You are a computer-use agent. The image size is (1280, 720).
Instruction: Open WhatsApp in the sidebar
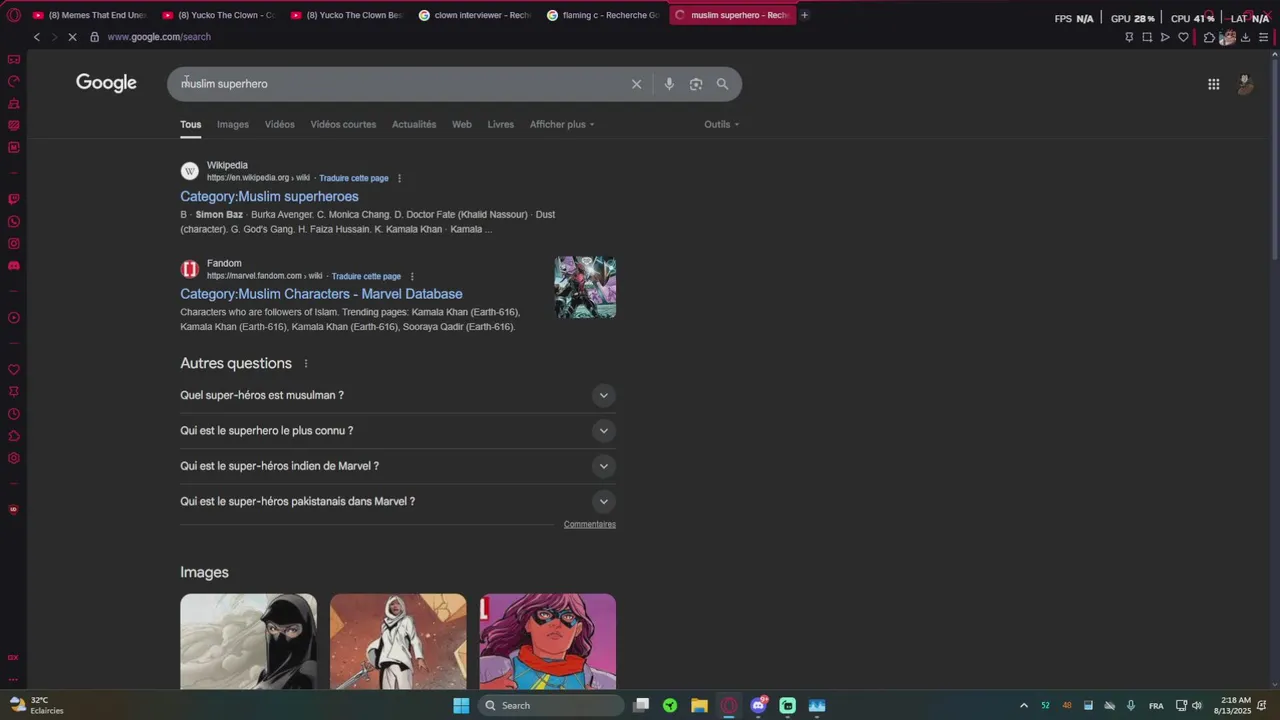click(14, 221)
